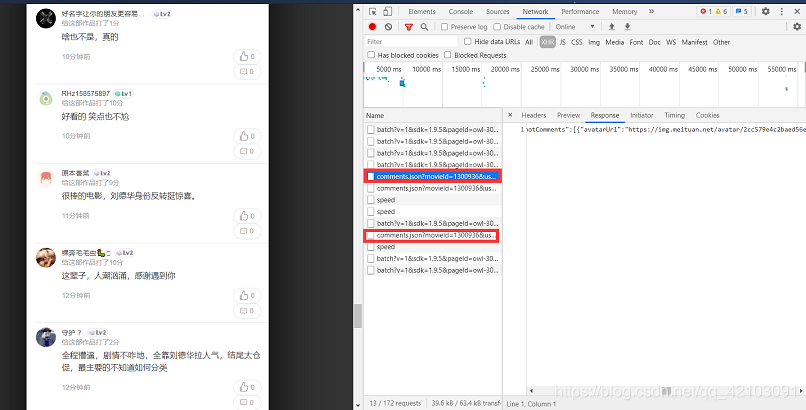The height and width of the screenshot is (410, 806).
Task: Open the Sources panel
Action: 498,11
